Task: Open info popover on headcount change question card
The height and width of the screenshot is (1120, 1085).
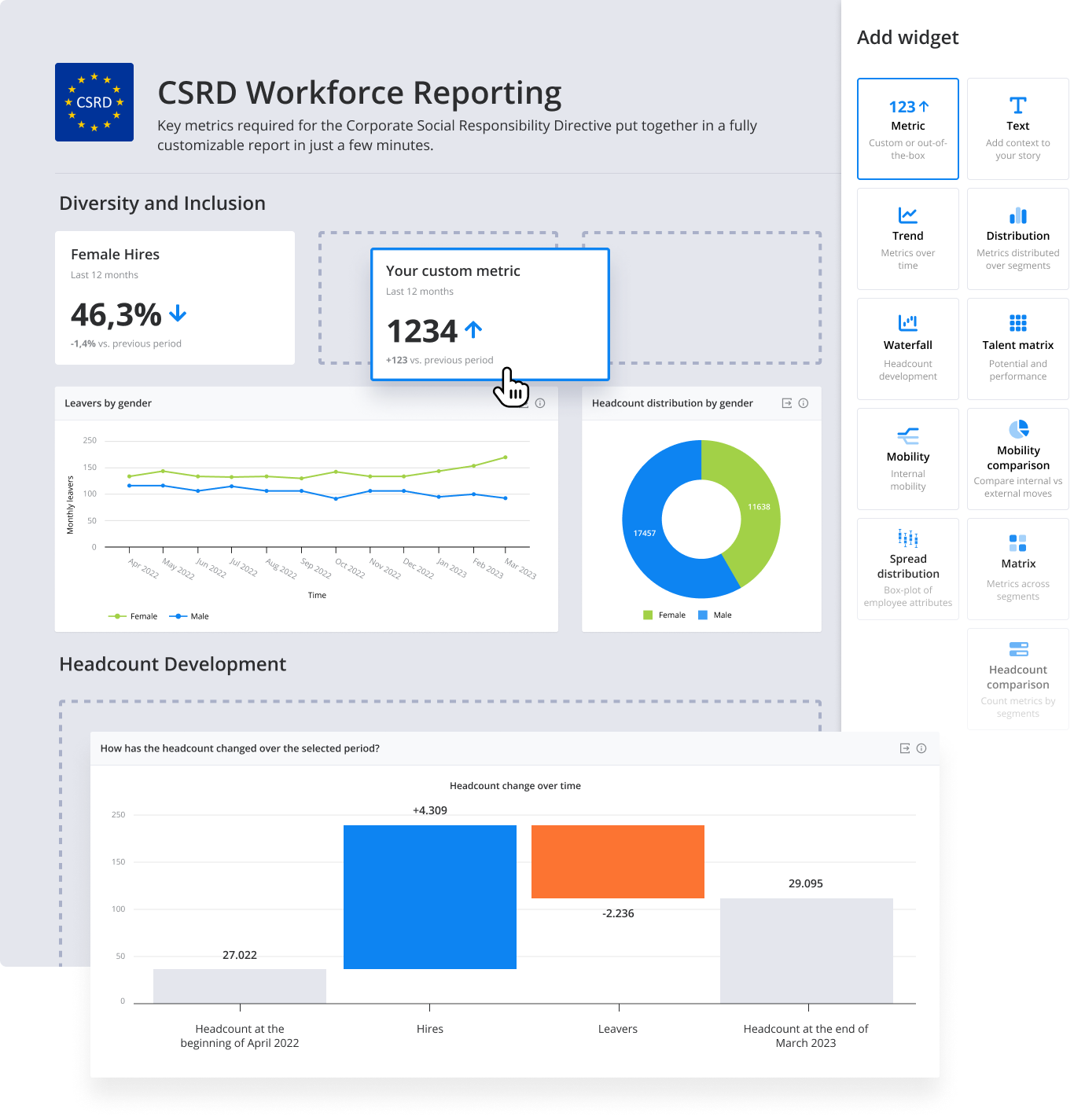Action: point(921,748)
